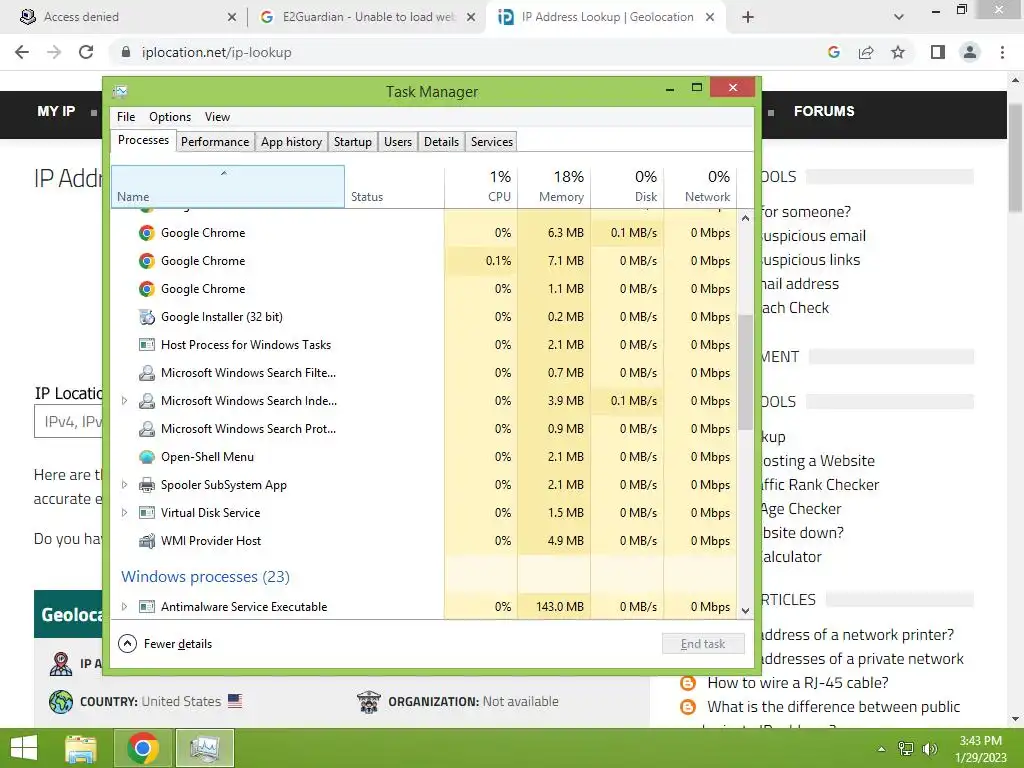
Task: Switch to the App history tab
Action: point(291,142)
